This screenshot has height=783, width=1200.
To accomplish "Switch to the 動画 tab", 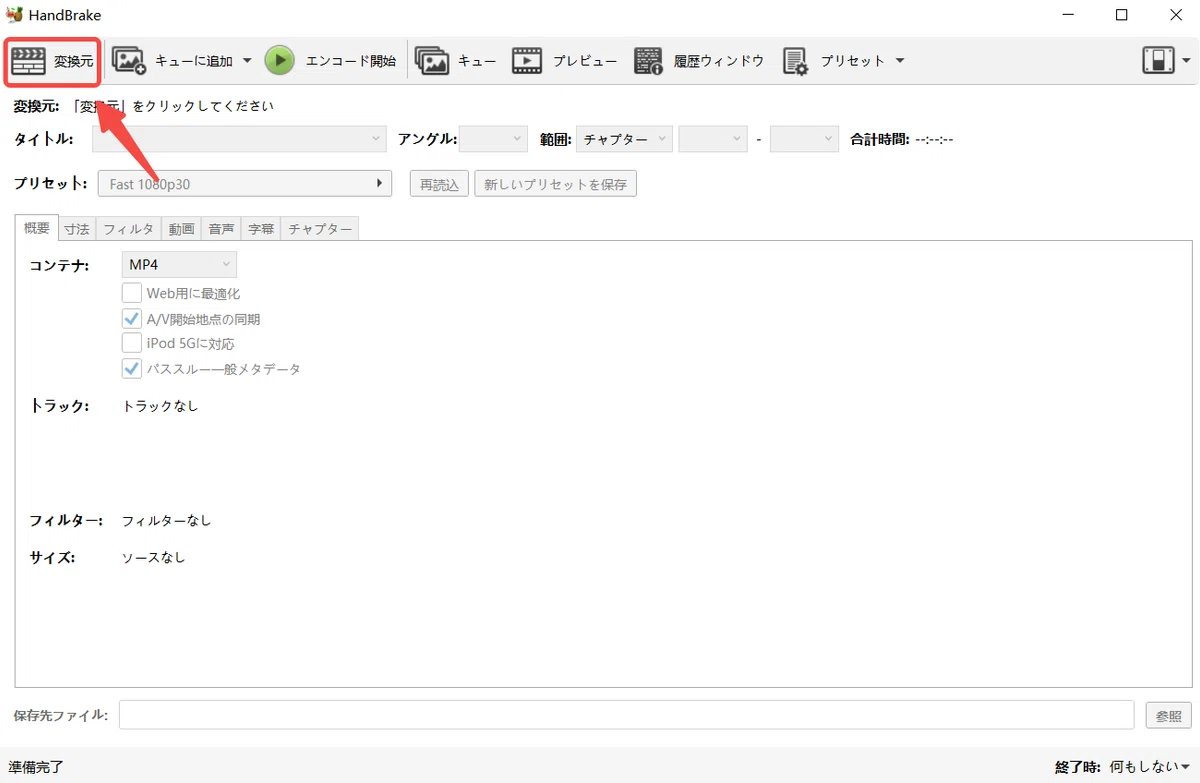I will point(181,229).
